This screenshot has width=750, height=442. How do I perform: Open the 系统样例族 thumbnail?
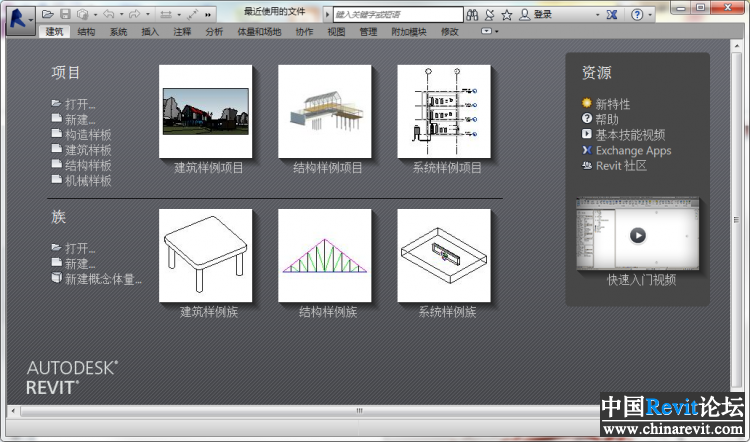pos(444,255)
